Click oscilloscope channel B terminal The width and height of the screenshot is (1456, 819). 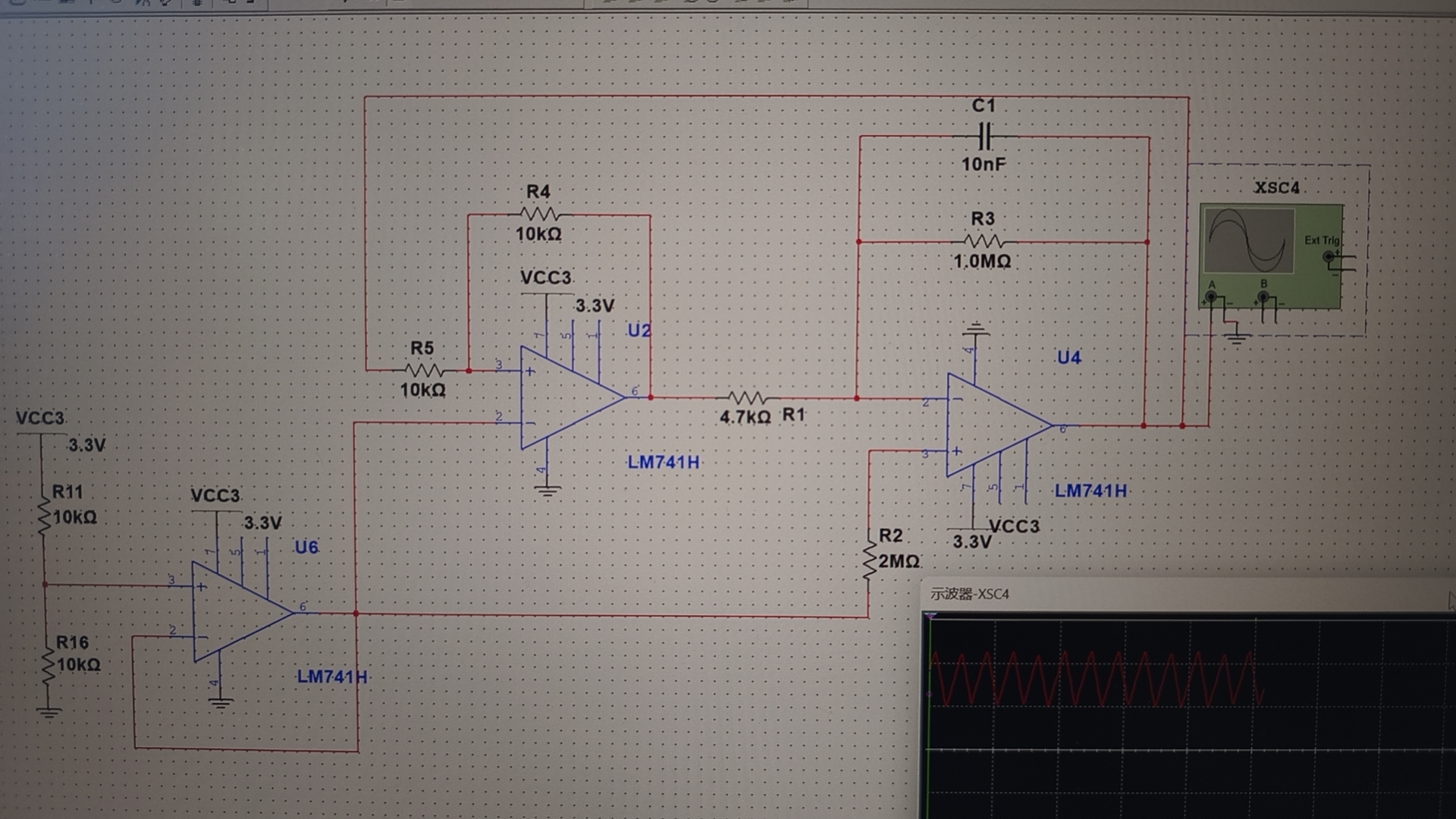[1263, 298]
